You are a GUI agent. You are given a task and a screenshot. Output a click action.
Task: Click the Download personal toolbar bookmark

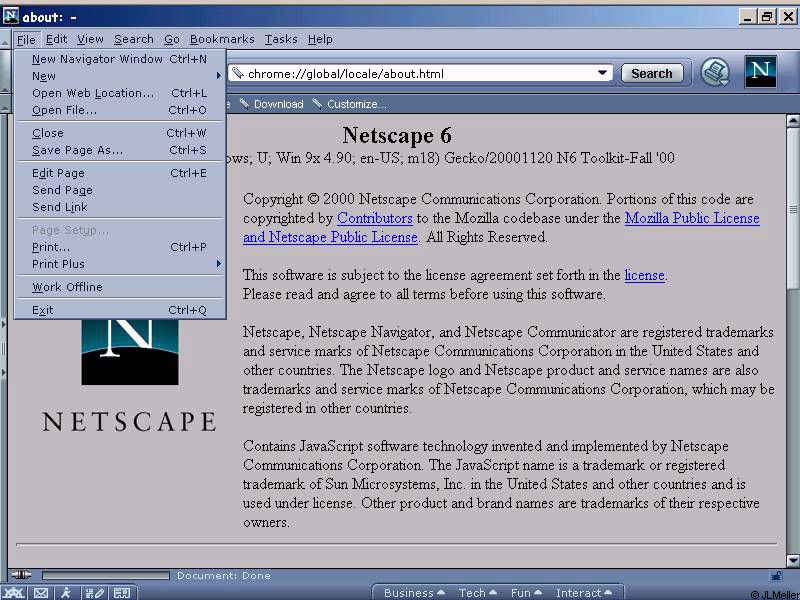[x=272, y=104]
